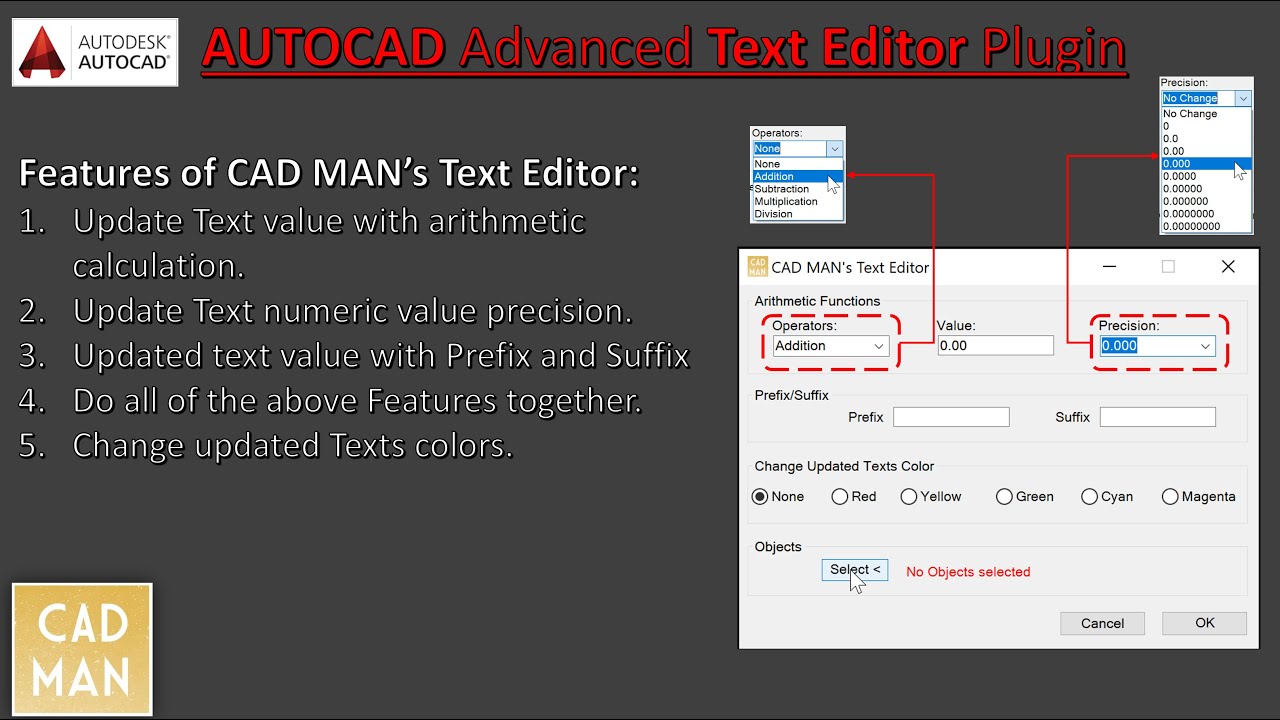The width and height of the screenshot is (1280, 720).
Task: Click 'Do all of the above Features together.' line
Action: (357, 401)
